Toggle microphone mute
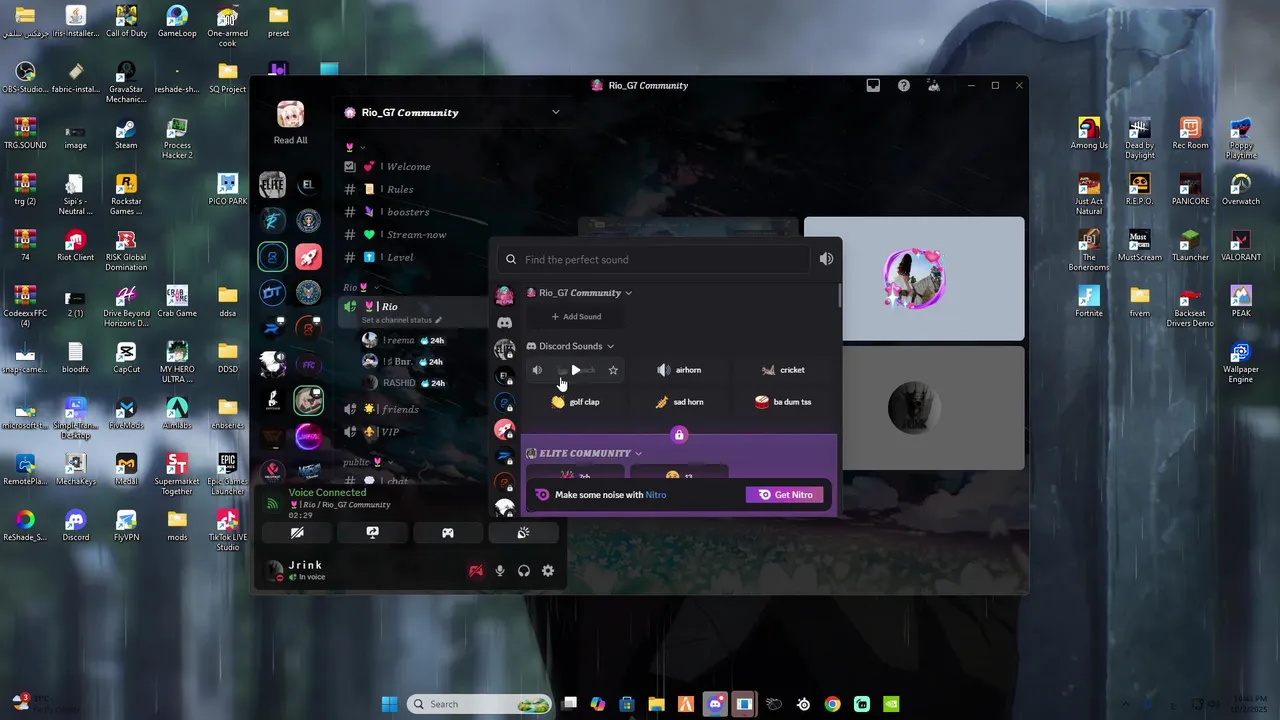Viewport: 1280px width, 720px height. click(x=500, y=571)
